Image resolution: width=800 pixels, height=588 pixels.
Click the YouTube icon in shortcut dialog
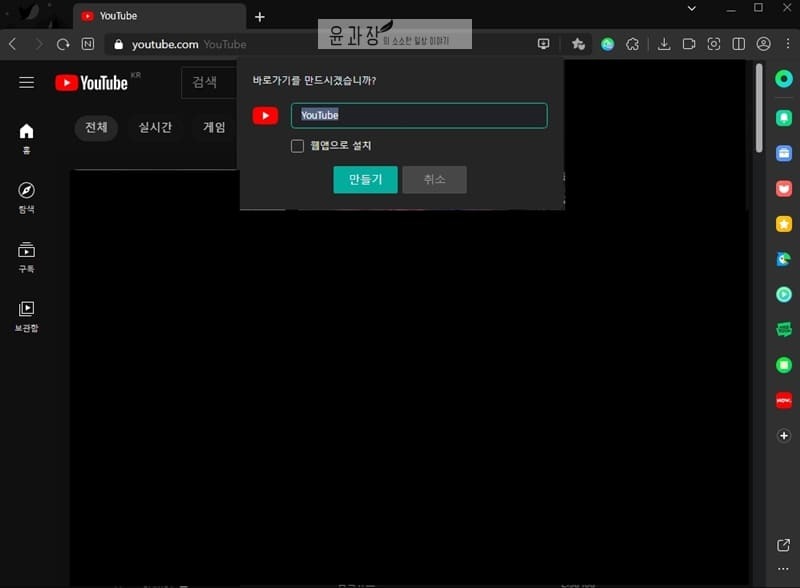[x=265, y=115]
